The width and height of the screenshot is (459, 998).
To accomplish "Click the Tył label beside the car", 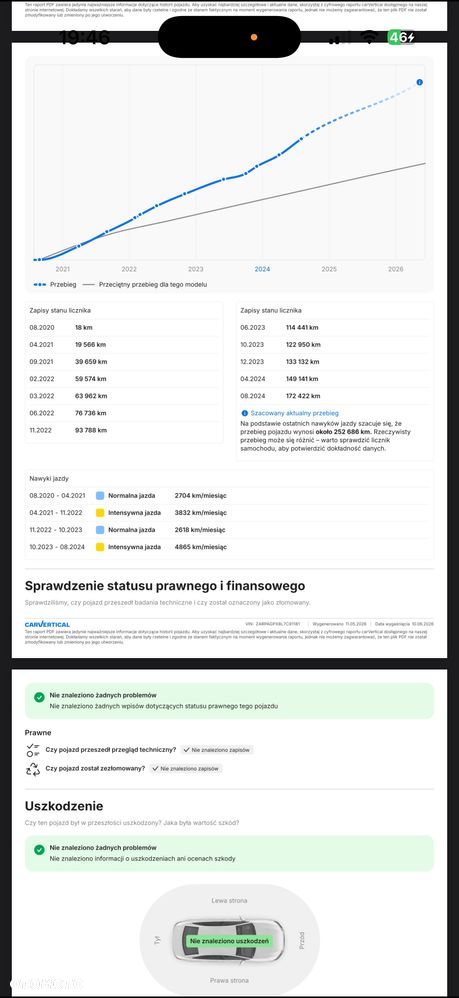I will pyautogui.click(x=157, y=939).
